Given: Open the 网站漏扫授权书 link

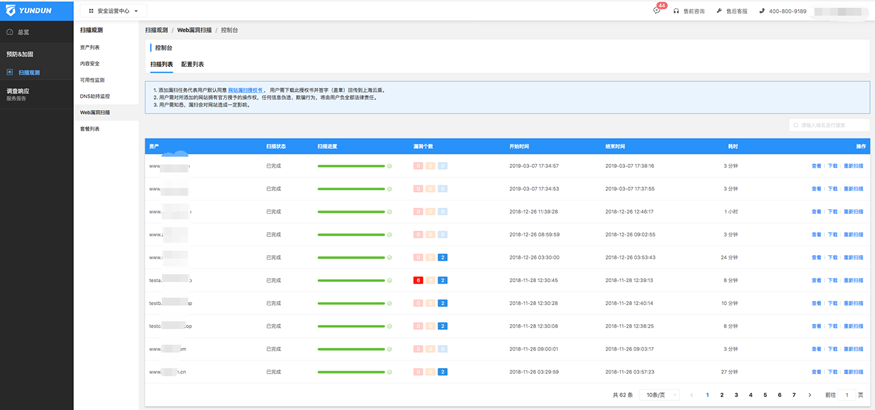Looking at the screenshot, I should click(x=246, y=90).
